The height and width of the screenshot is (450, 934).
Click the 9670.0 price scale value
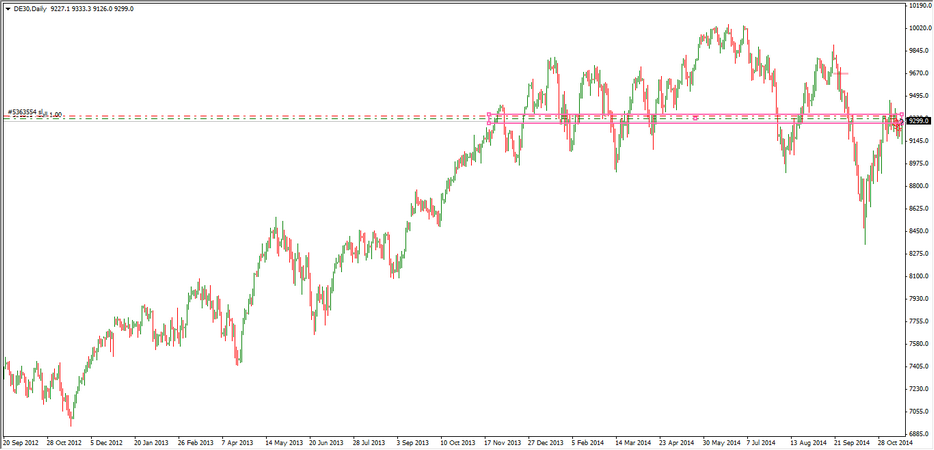(x=919, y=74)
